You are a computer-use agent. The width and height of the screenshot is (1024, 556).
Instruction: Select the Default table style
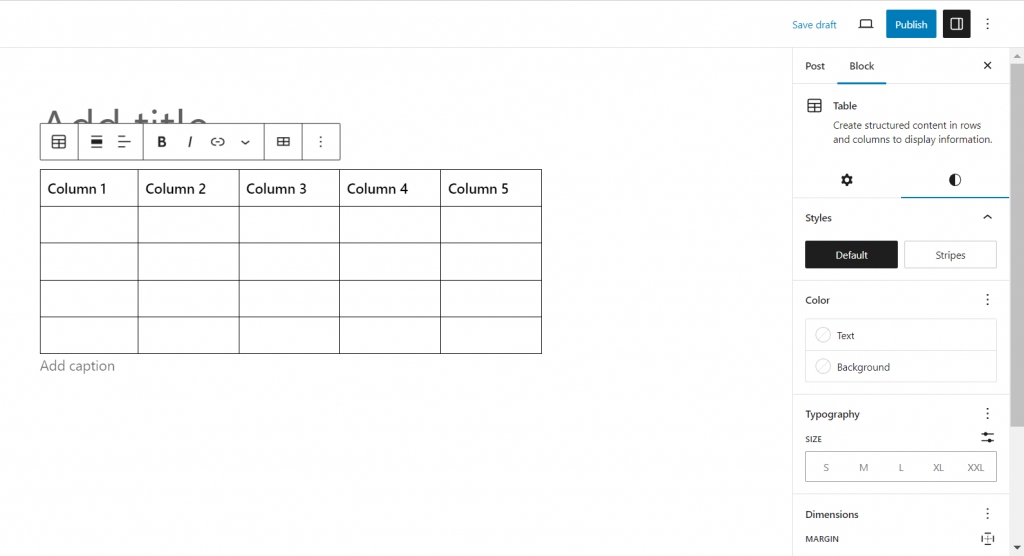pyautogui.click(x=851, y=255)
